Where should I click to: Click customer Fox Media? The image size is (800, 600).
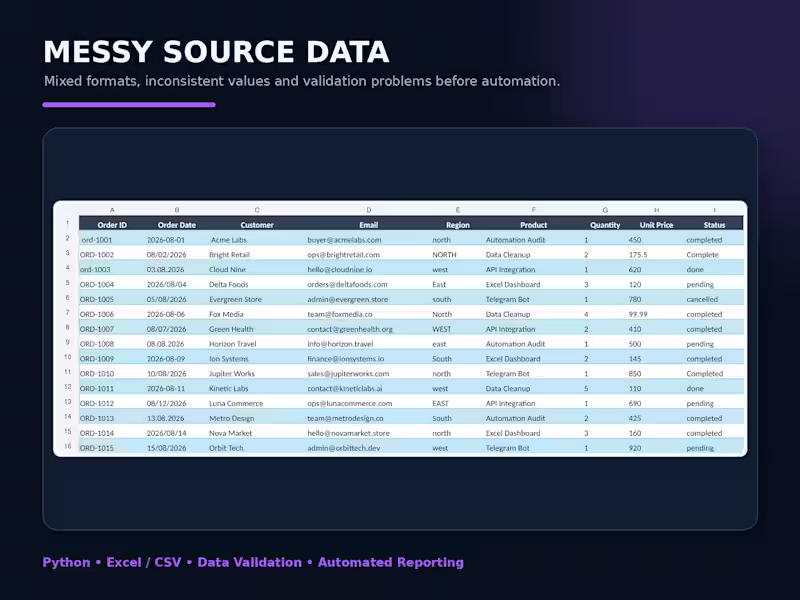226,314
